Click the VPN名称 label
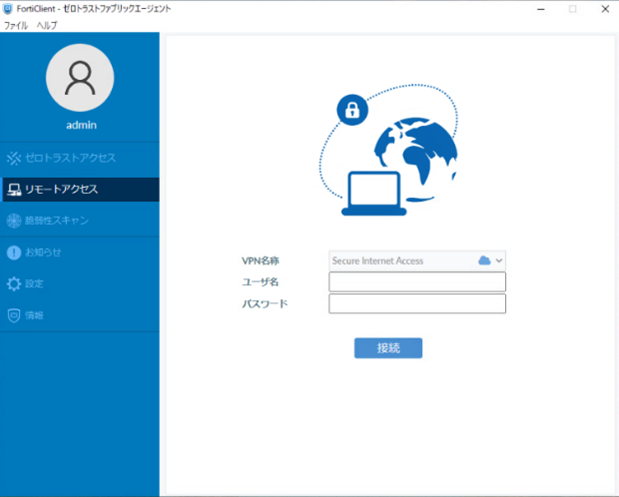The height and width of the screenshot is (497, 619). [261, 261]
